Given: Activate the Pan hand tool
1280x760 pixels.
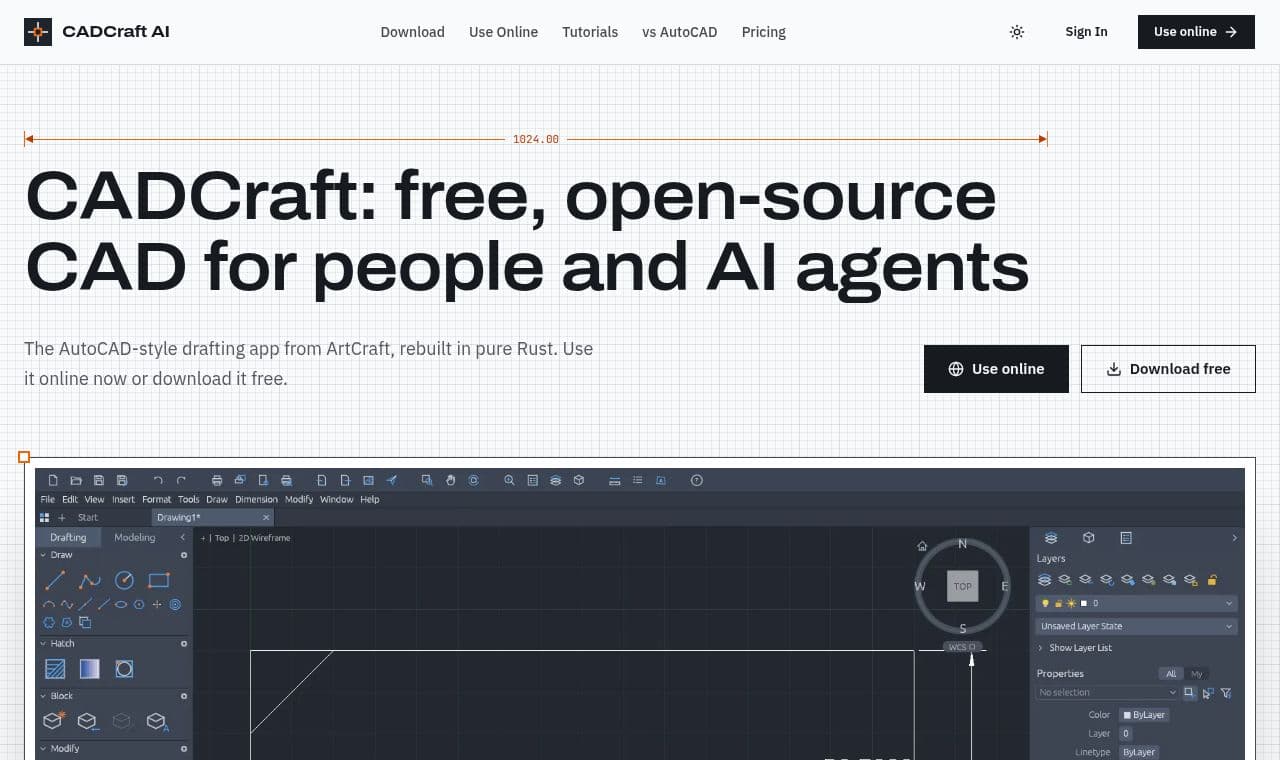Looking at the screenshot, I should pos(450,480).
